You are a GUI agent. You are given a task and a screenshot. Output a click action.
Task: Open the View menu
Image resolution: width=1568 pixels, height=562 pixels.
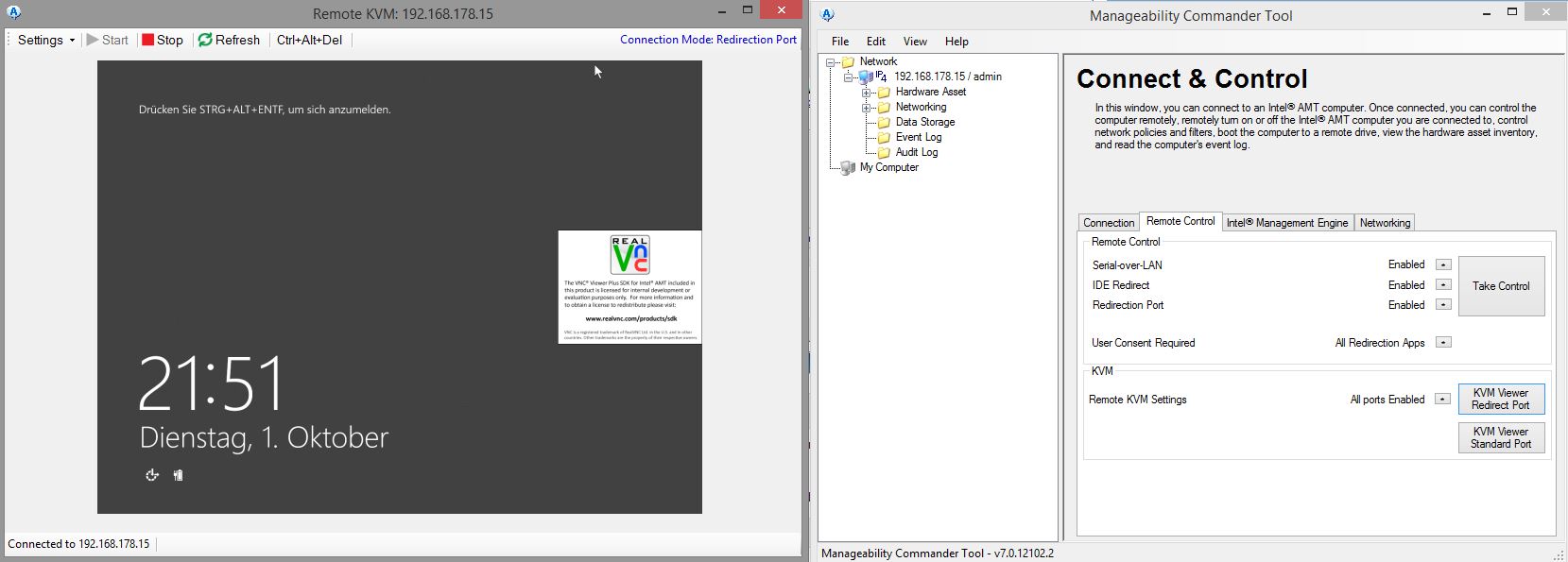[x=915, y=42]
